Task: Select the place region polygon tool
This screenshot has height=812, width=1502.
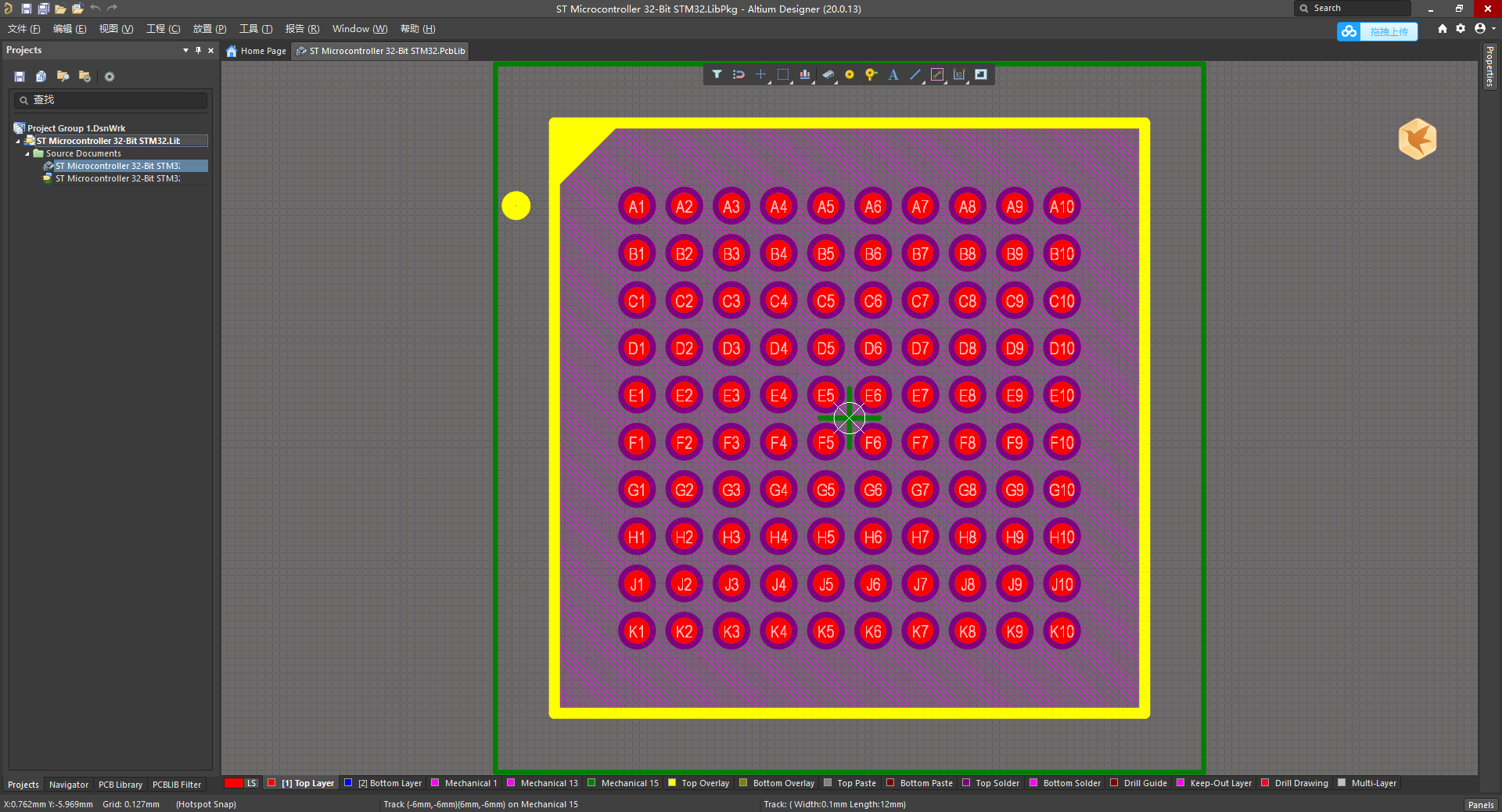Action: (981, 74)
